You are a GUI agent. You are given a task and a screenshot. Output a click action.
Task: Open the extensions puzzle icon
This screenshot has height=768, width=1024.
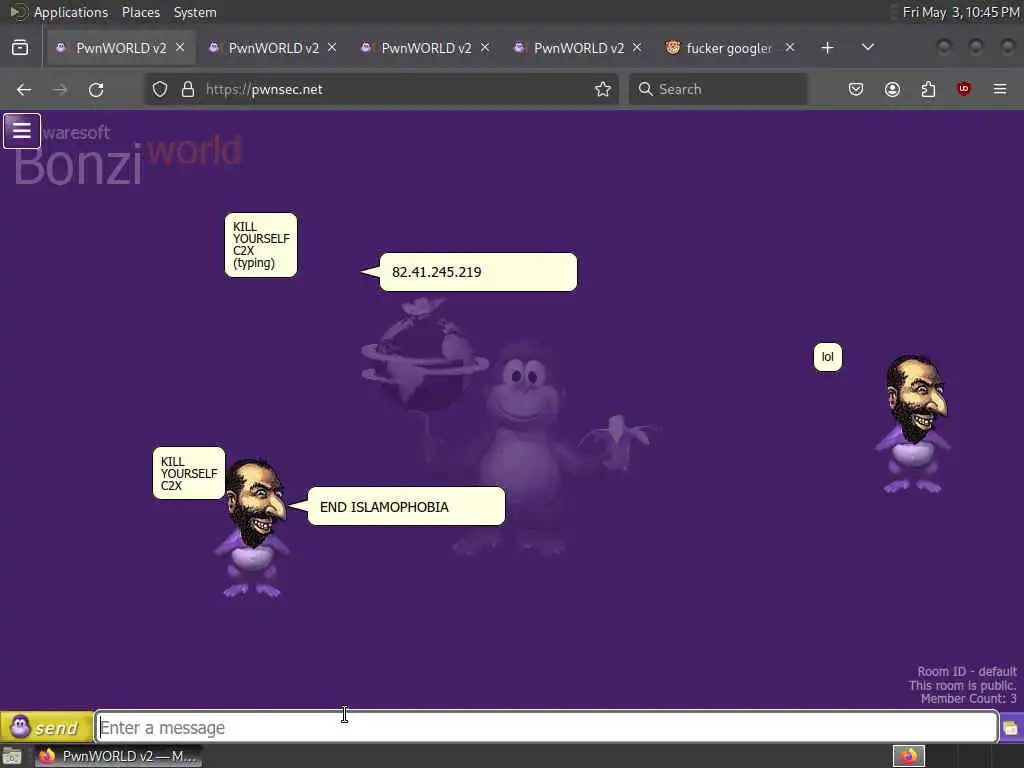coord(928,89)
